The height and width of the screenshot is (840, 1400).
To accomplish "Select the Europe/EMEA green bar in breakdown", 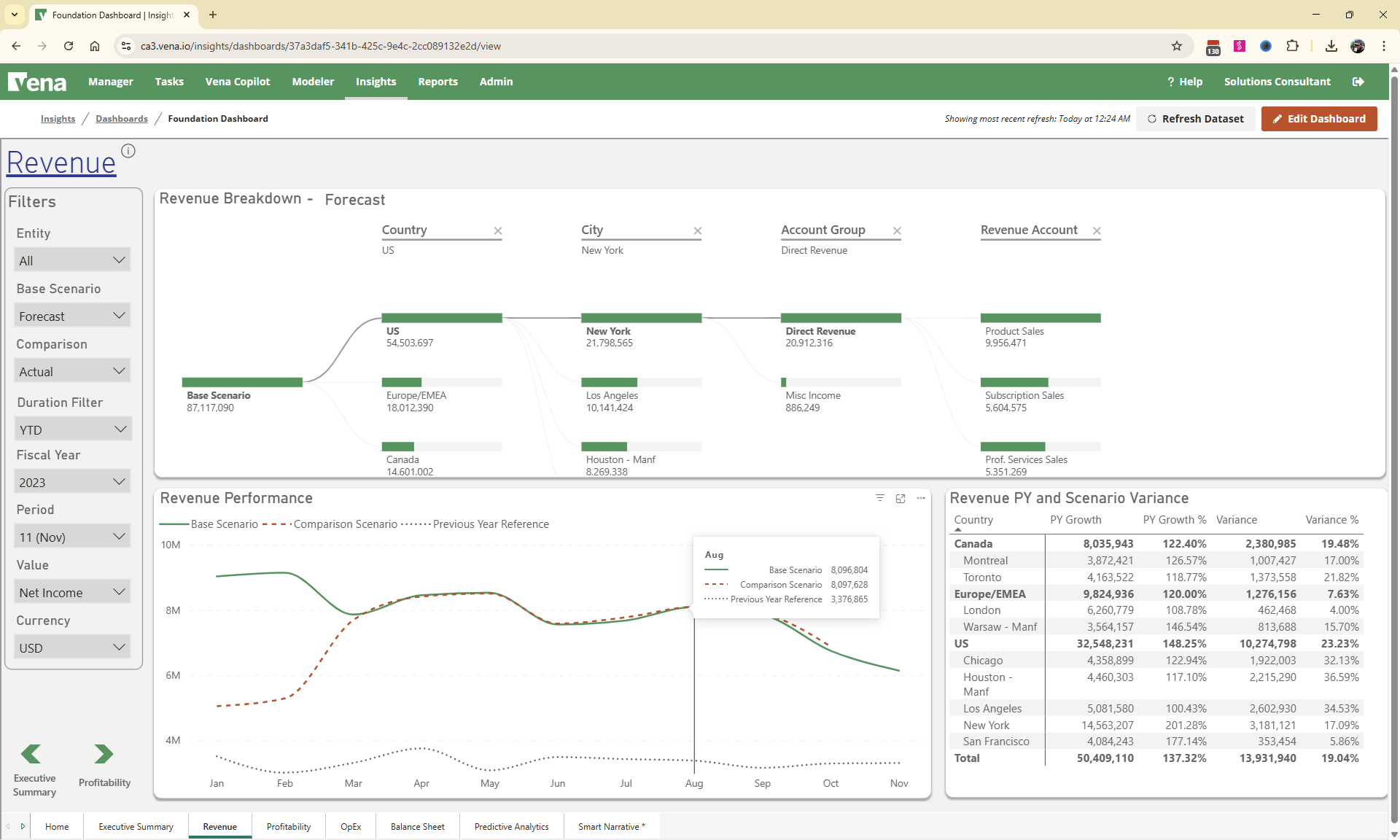I will (402, 382).
